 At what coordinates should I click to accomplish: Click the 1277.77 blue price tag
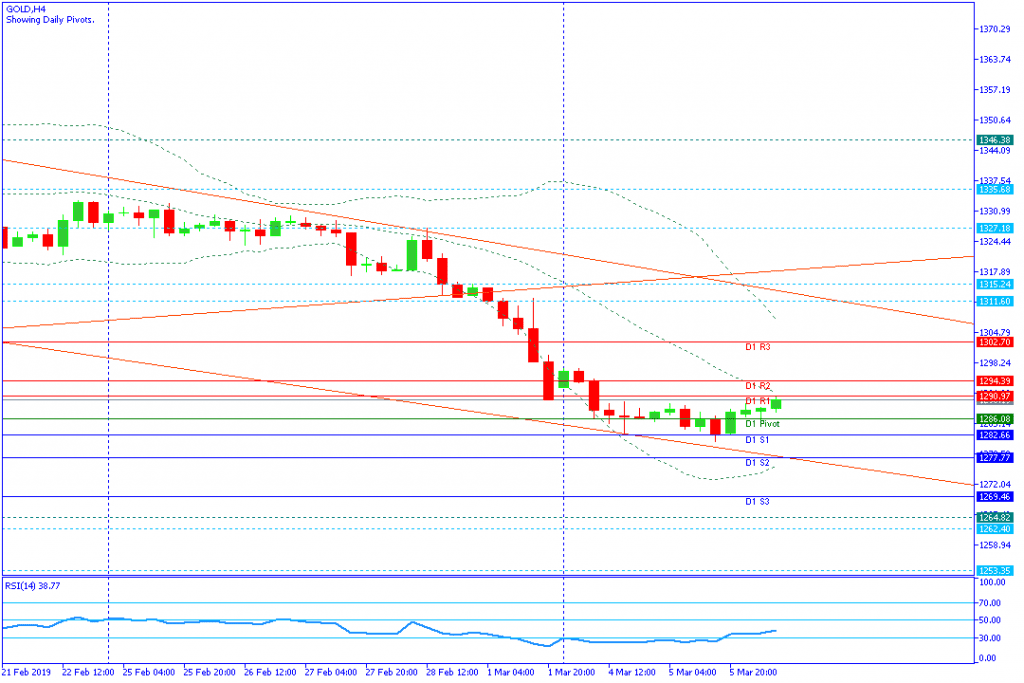tap(996, 457)
